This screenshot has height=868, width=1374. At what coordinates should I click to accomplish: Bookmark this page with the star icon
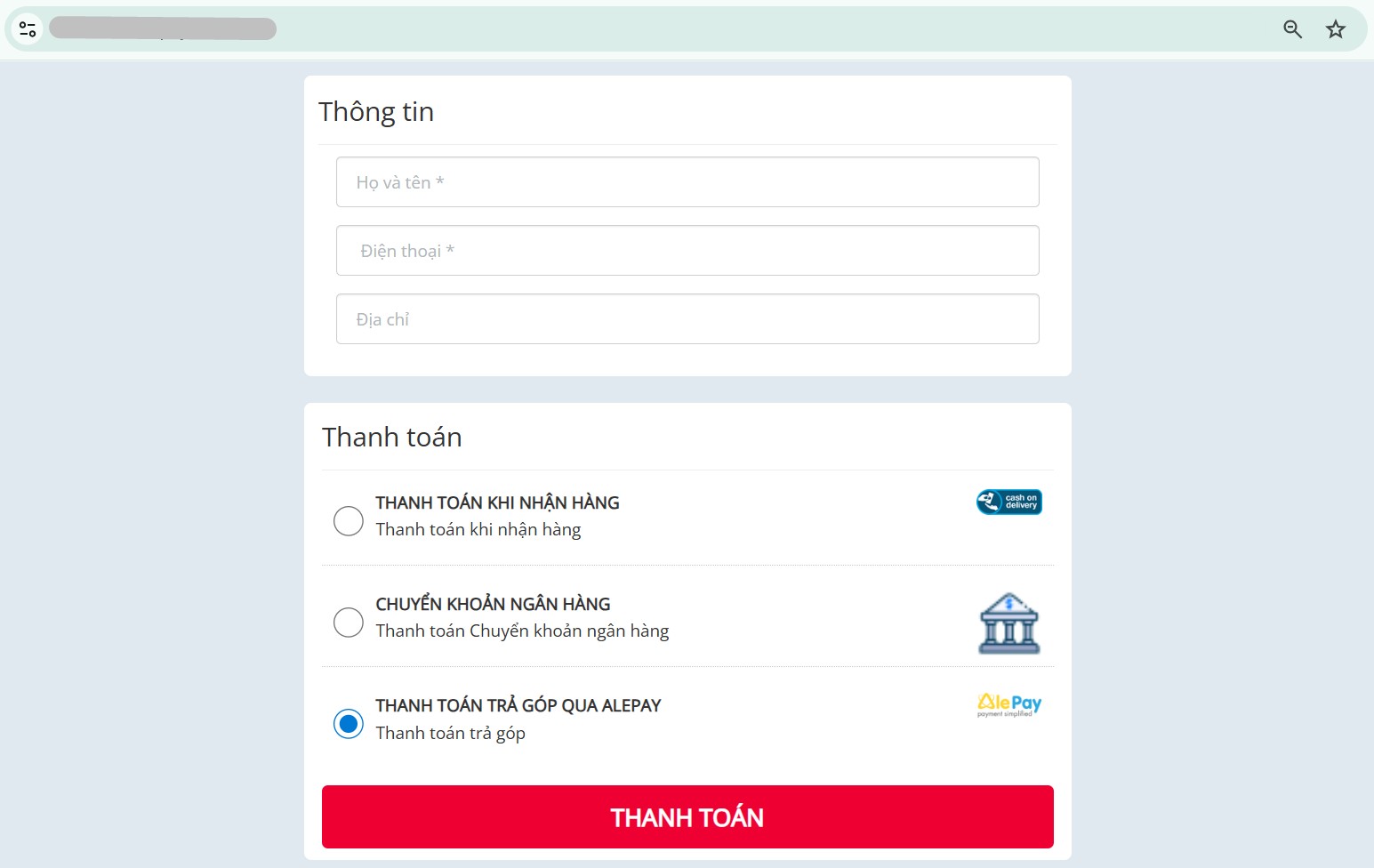tap(1335, 29)
